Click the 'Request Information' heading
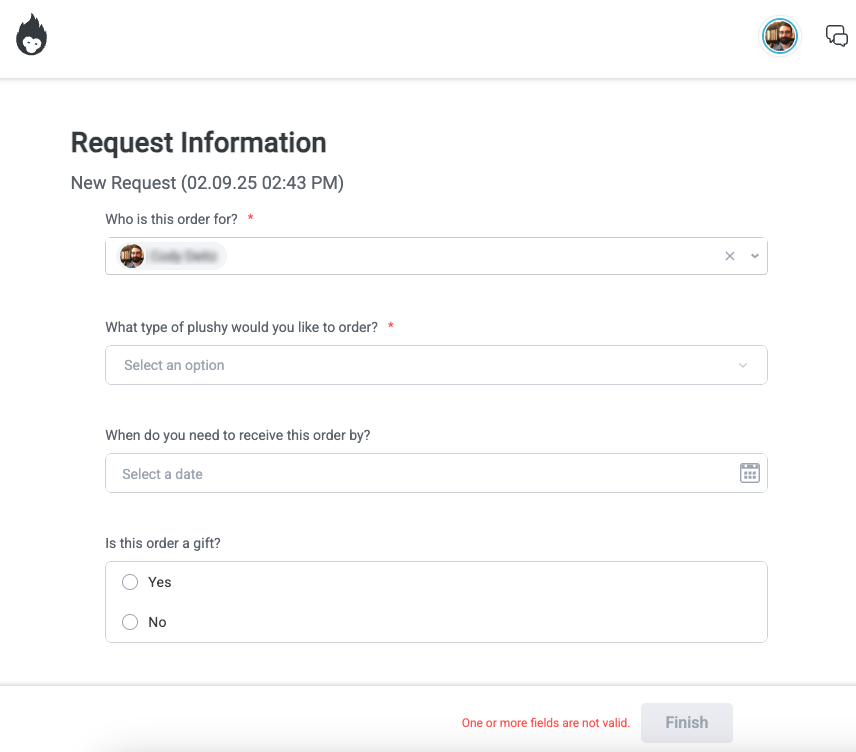856x752 pixels. pyautogui.click(x=198, y=143)
